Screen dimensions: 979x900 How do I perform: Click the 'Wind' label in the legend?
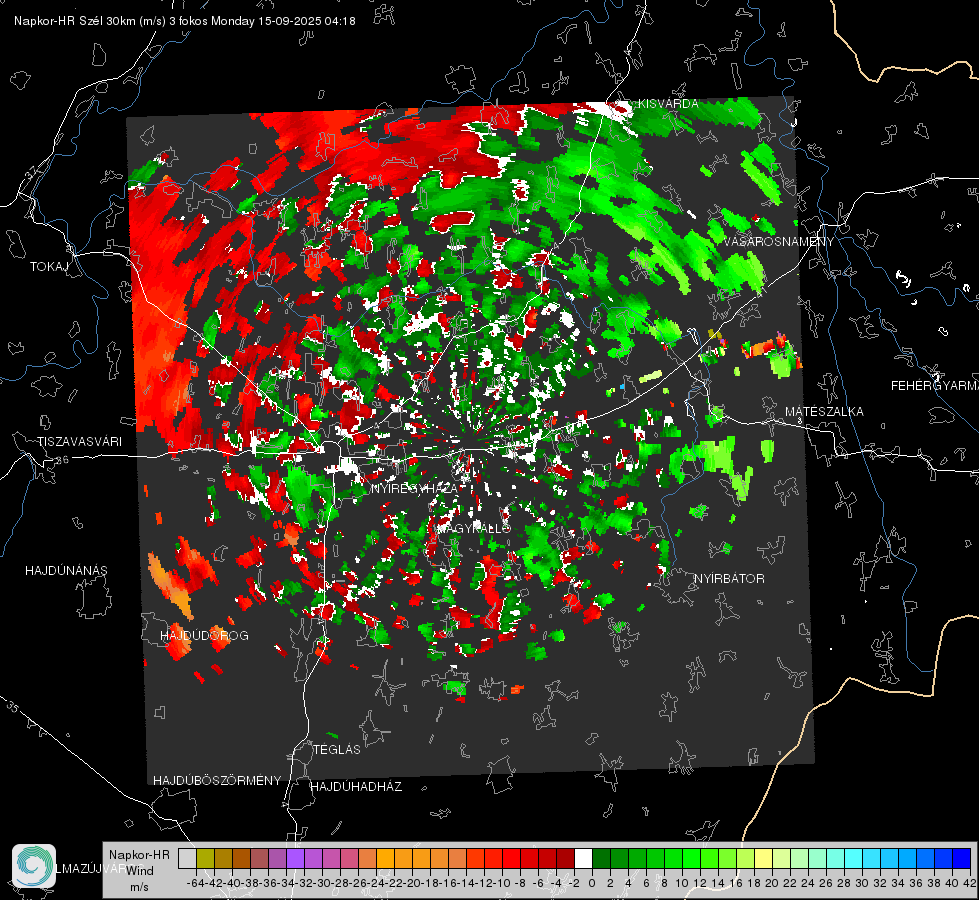click(x=140, y=871)
